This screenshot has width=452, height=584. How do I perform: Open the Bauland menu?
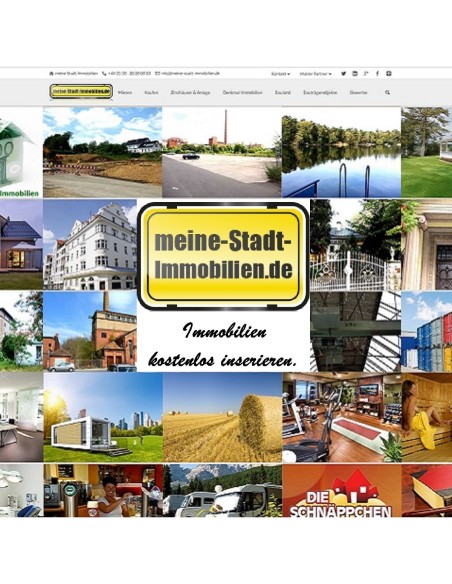pyautogui.click(x=283, y=92)
